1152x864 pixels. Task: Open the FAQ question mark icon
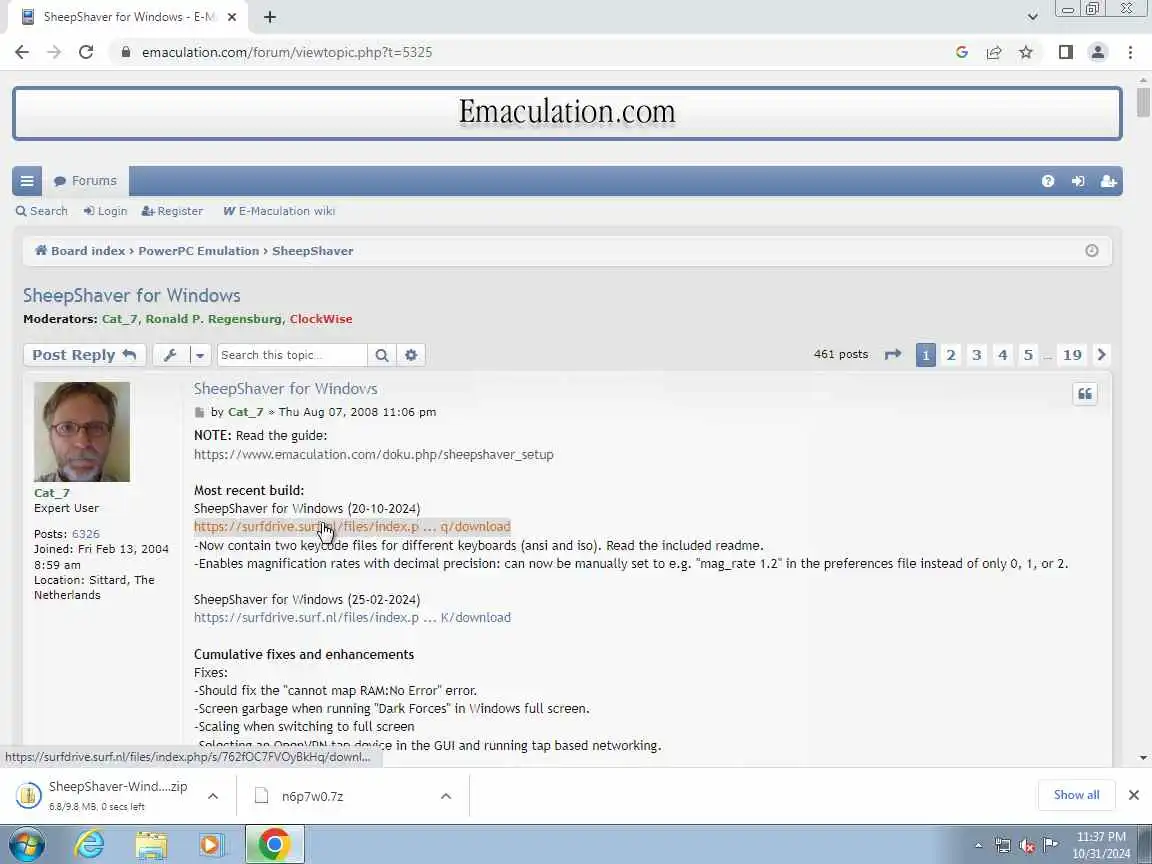click(1048, 181)
